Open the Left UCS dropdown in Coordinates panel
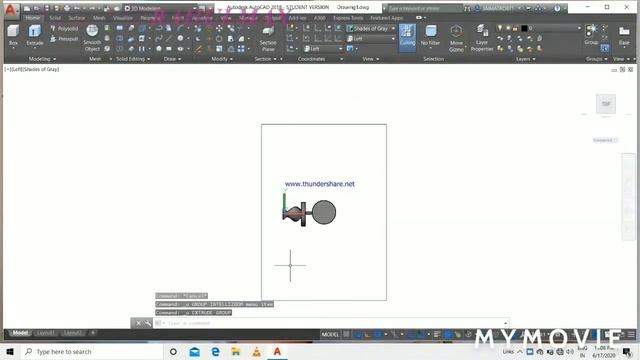The height and width of the screenshot is (360, 640). [x=323, y=49]
